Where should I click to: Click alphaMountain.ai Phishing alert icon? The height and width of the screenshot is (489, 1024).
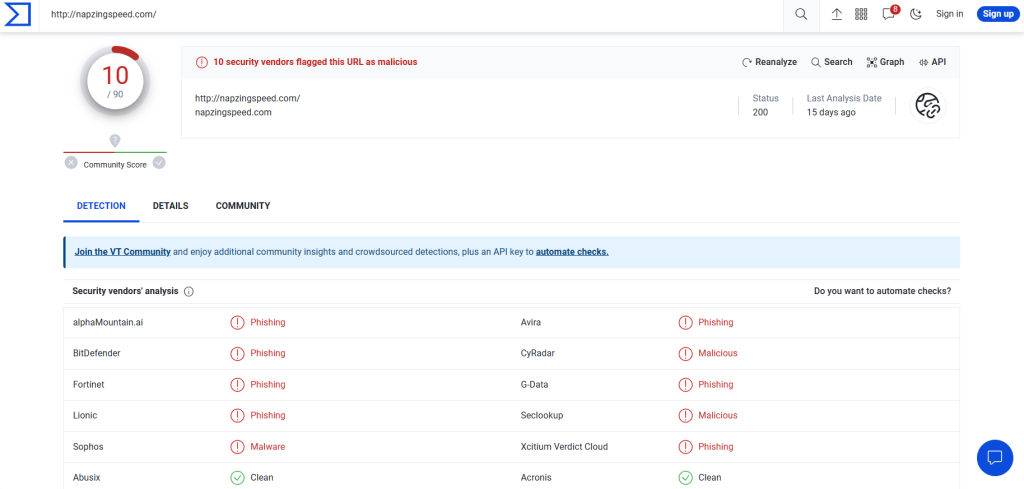point(237,323)
